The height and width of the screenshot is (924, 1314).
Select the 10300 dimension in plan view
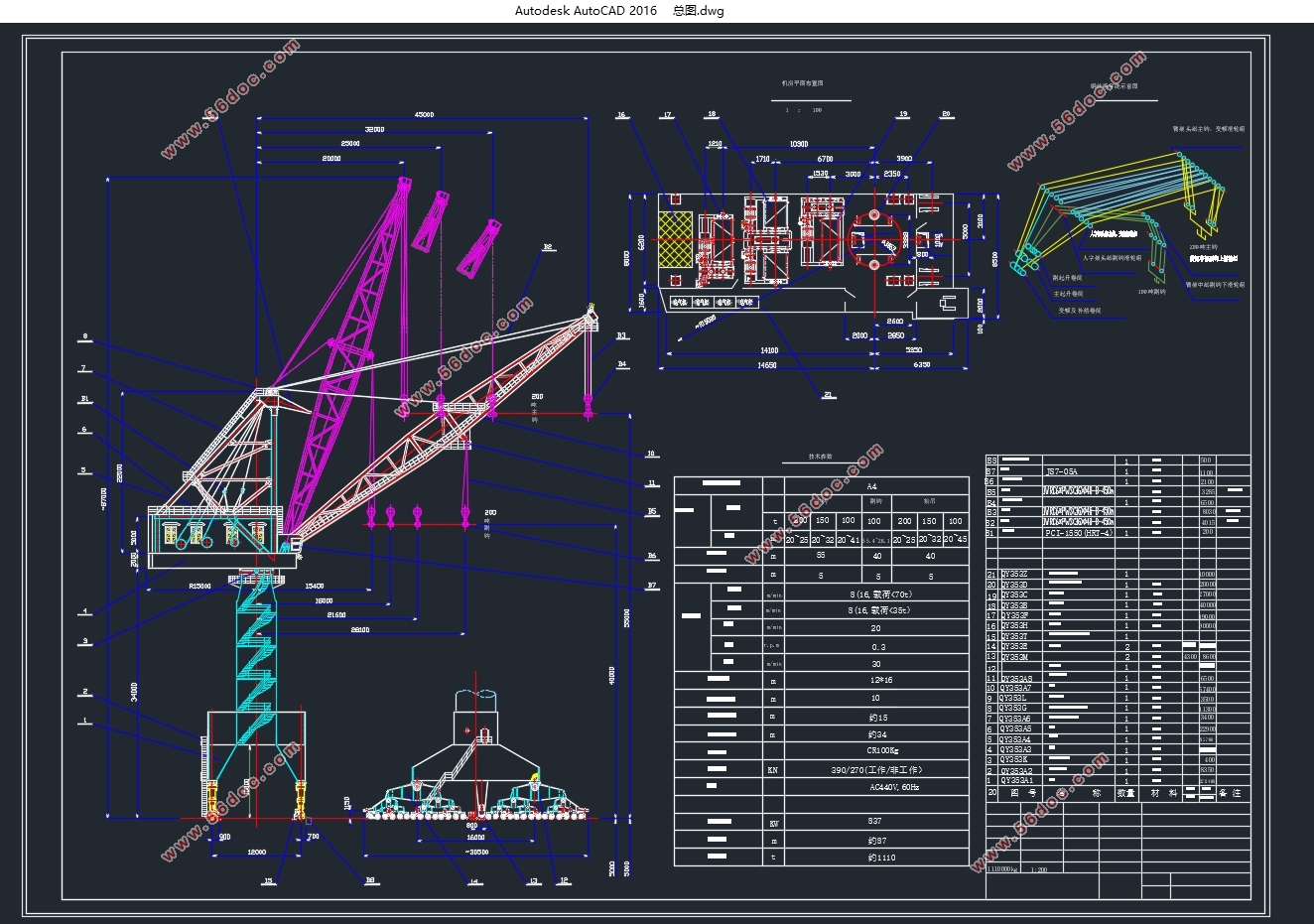(797, 145)
